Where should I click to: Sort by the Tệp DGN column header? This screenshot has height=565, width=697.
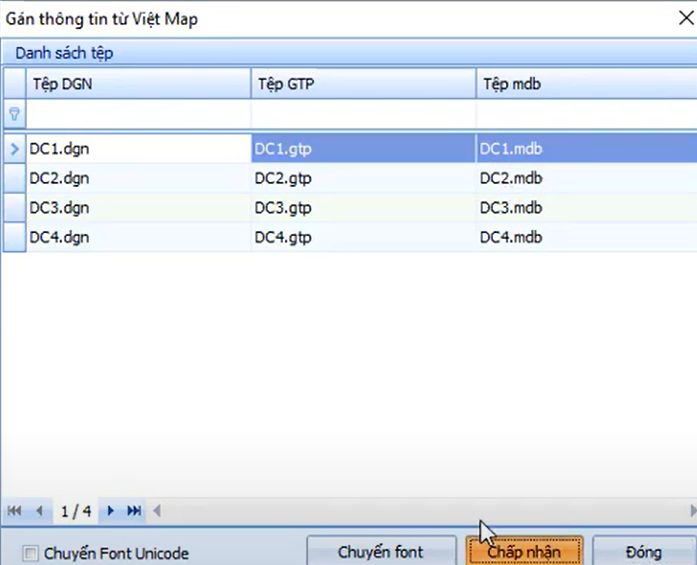tap(138, 84)
